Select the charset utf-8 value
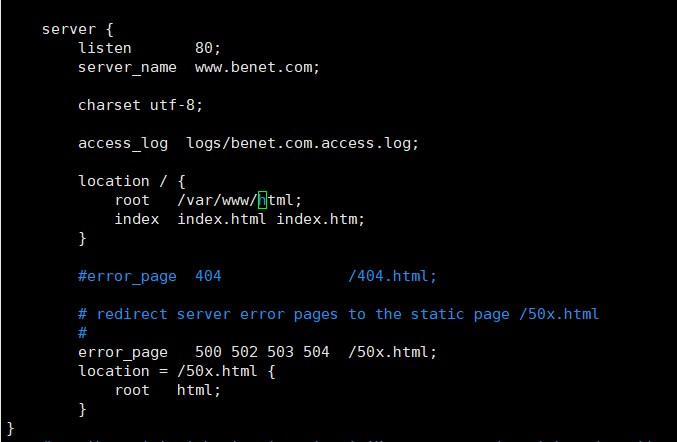The width and height of the screenshot is (677, 442). click(x=176, y=105)
